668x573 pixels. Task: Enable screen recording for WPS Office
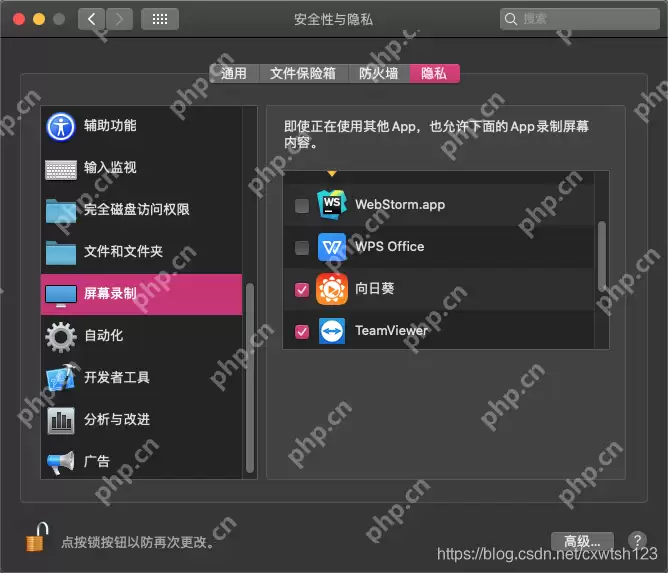(302, 247)
